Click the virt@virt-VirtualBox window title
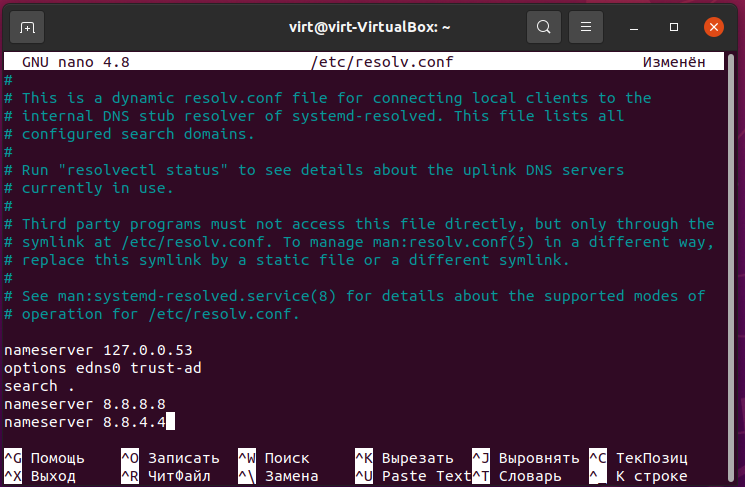 tap(370, 27)
